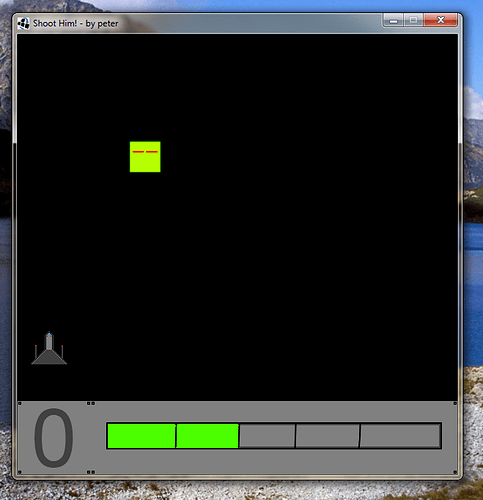Click the fifth gray health bar segment
The width and height of the screenshot is (483, 500).
[400, 436]
